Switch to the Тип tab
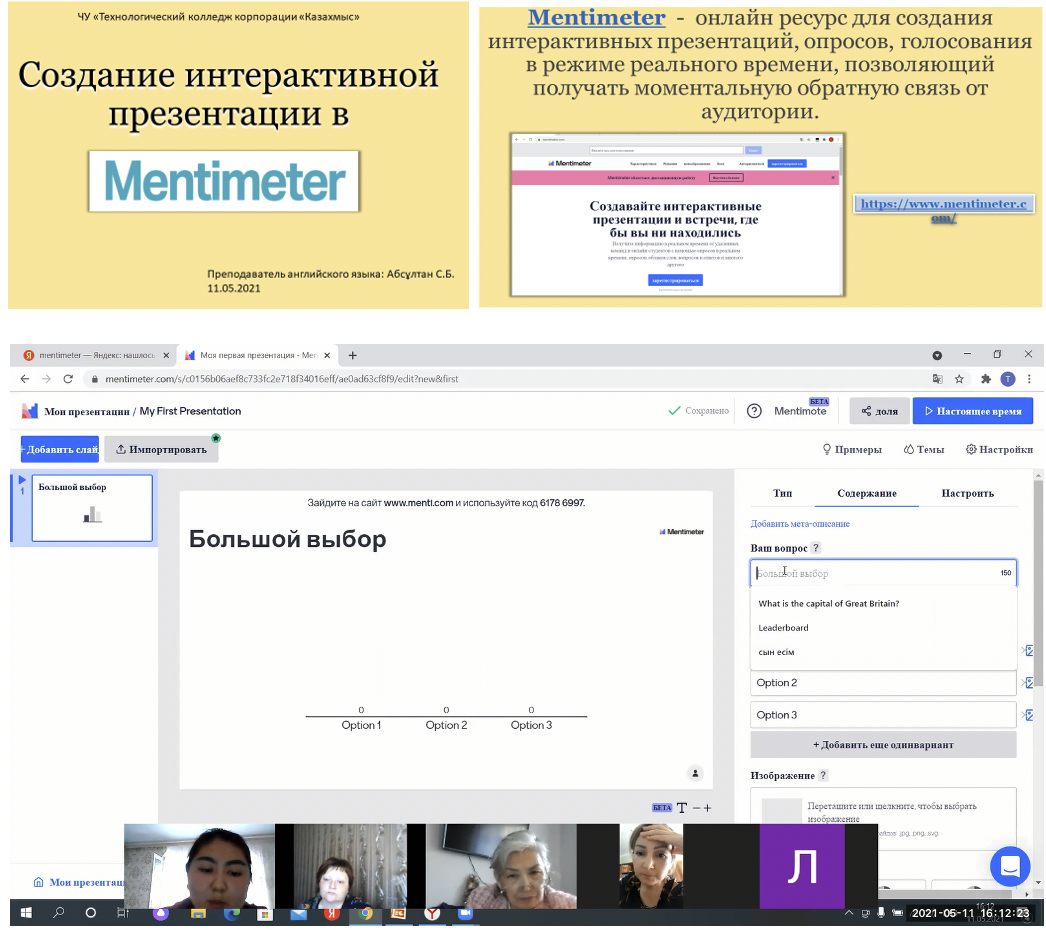The image size is (1046, 930). (782, 493)
